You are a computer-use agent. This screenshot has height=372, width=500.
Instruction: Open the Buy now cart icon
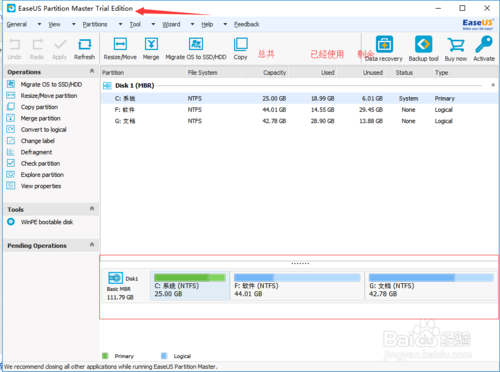[456, 45]
